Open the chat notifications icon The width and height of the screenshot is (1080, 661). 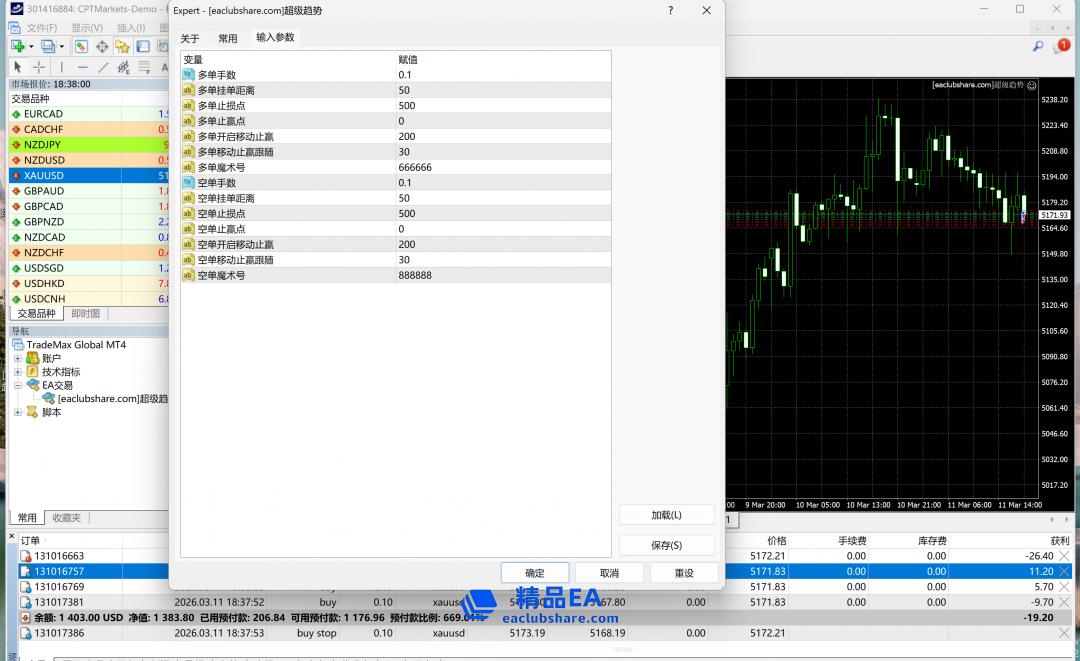click(x=1061, y=46)
